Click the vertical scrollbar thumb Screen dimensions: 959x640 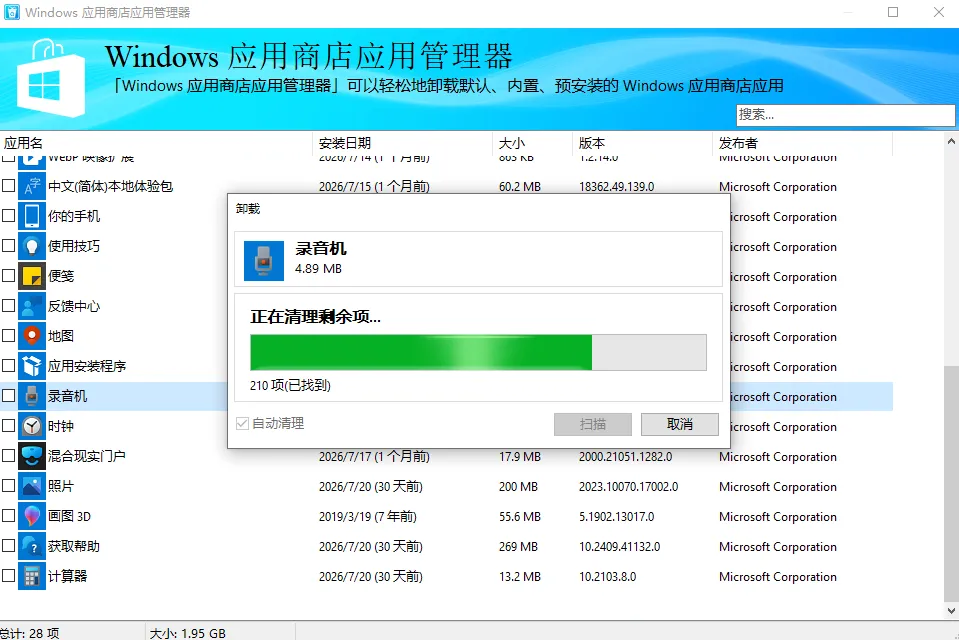pos(951,483)
